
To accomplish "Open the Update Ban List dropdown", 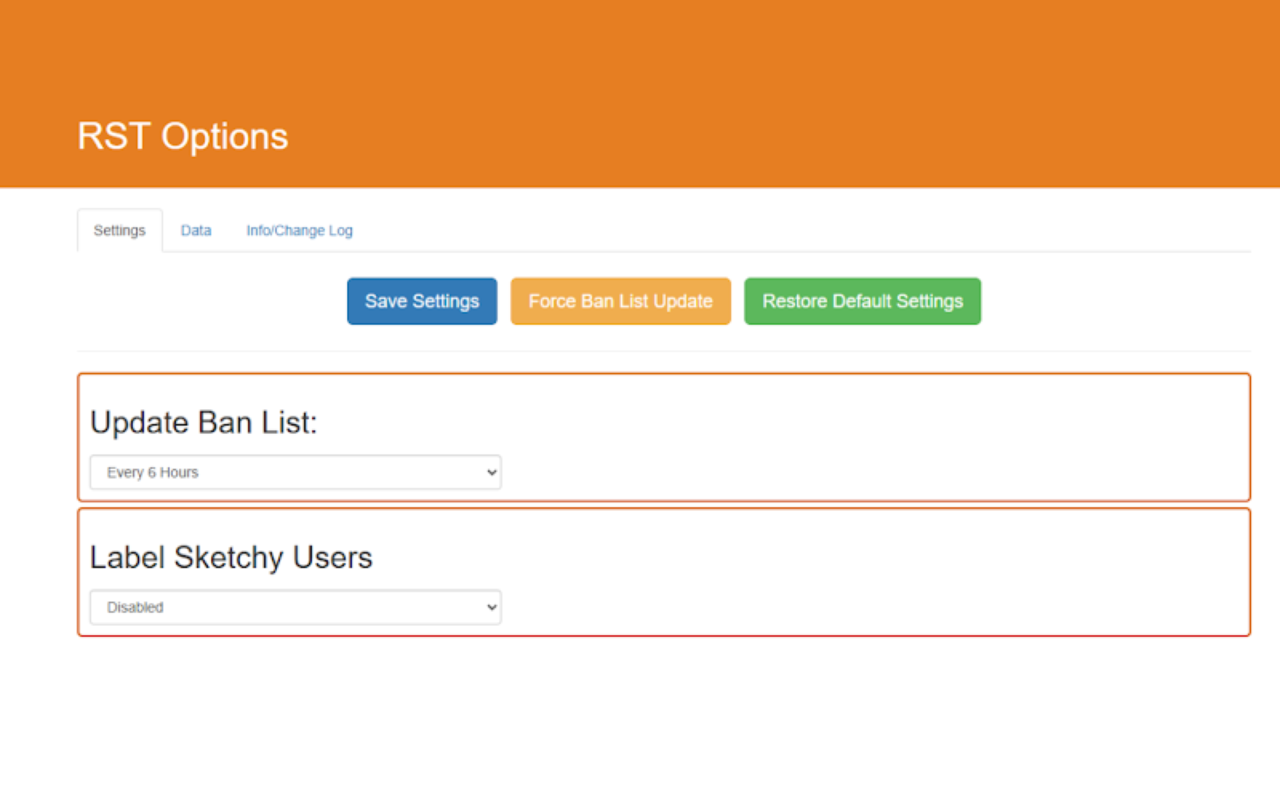I will pyautogui.click(x=295, y=472).
